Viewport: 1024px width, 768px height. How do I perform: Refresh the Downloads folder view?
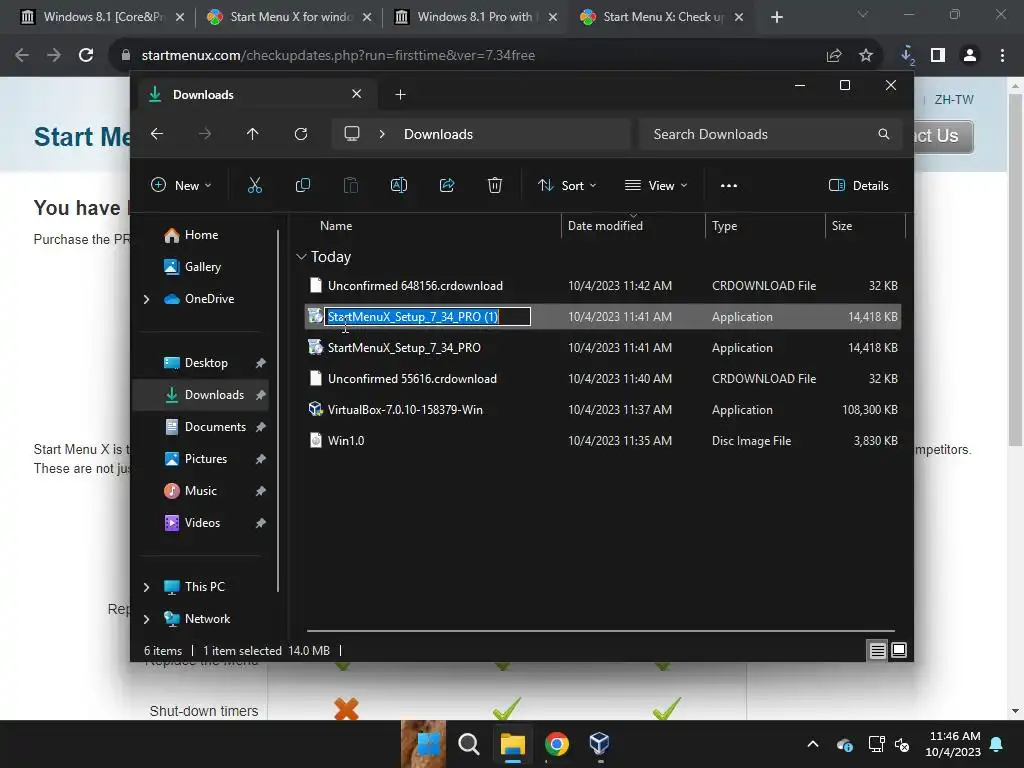click(x=301, y=134)
